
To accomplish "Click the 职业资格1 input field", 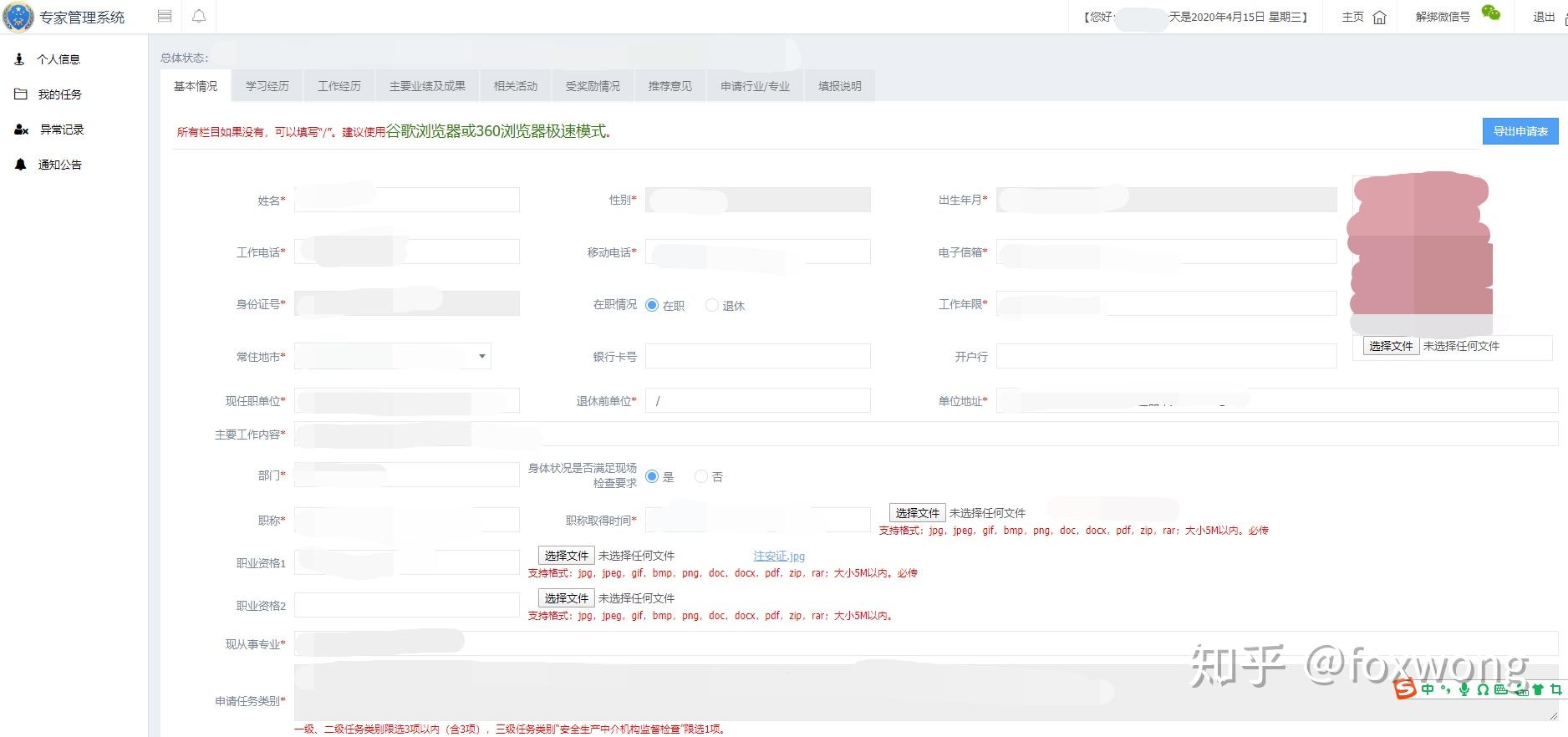I will (x=407, y=562).
